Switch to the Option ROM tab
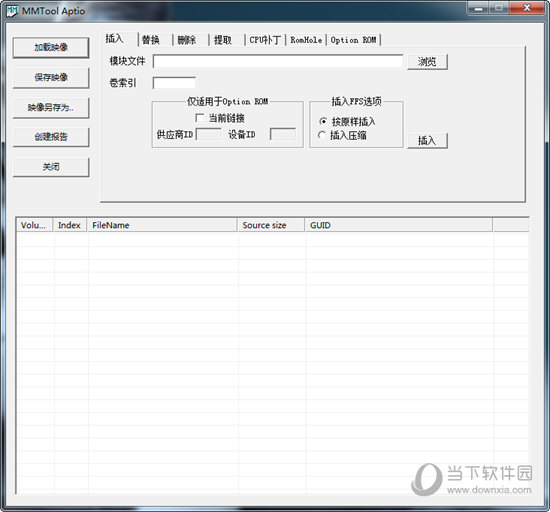This screenshot has height=512, width=550. point(353,40)
